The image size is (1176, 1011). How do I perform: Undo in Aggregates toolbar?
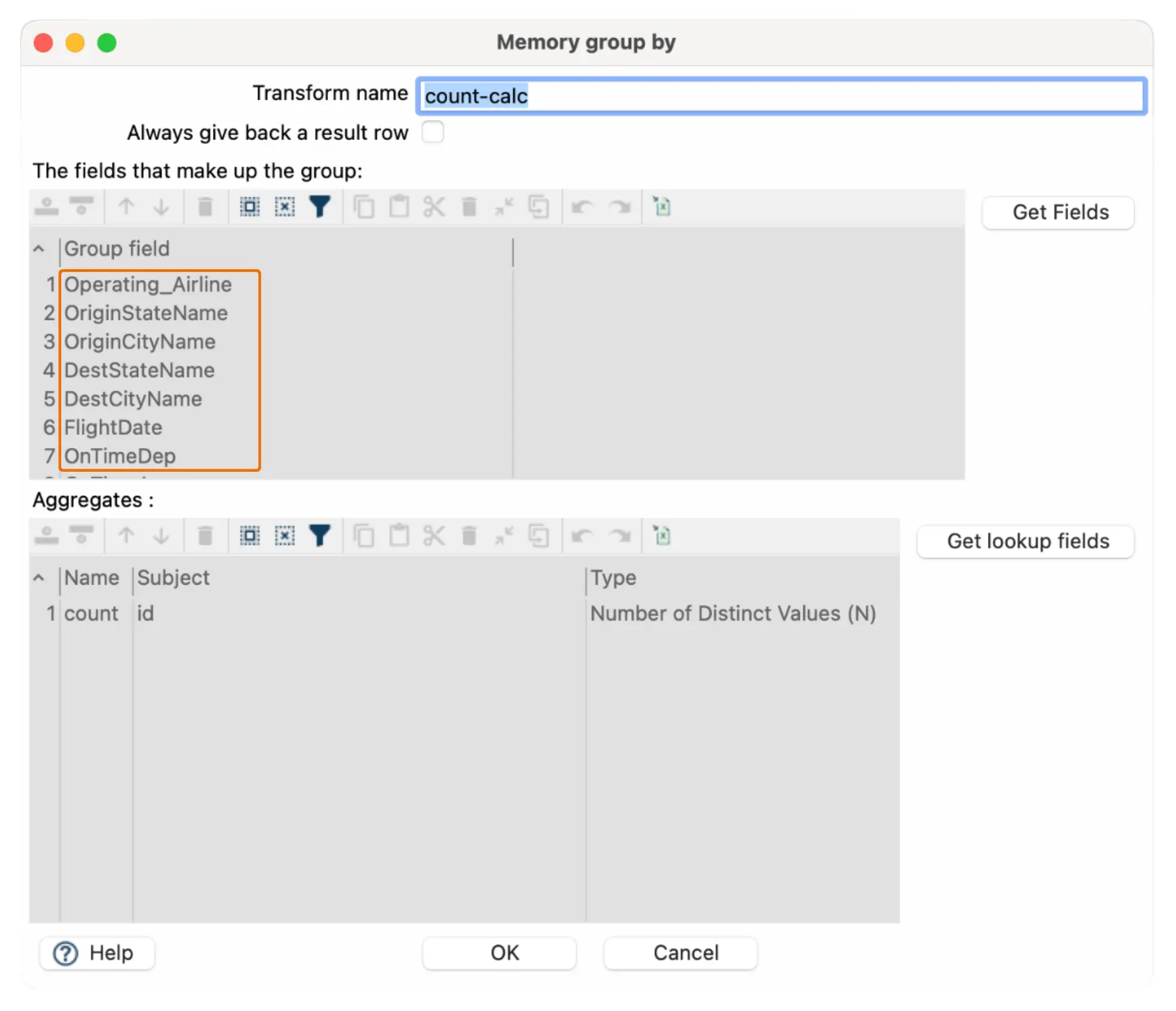[582, 535]
